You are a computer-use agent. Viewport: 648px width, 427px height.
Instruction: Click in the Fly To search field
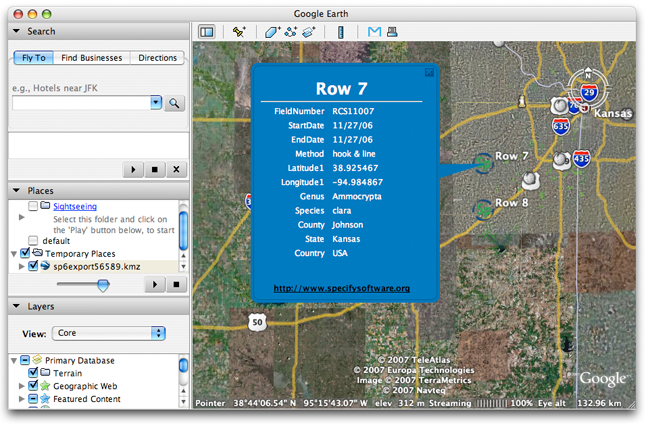point(81,103)
